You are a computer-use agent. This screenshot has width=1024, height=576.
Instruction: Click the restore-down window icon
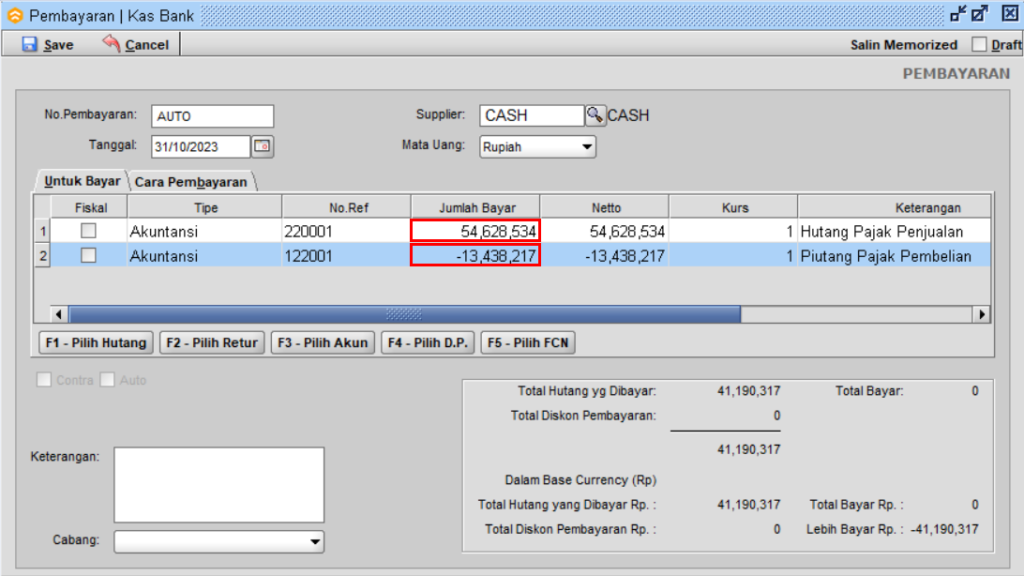point(958,14)
